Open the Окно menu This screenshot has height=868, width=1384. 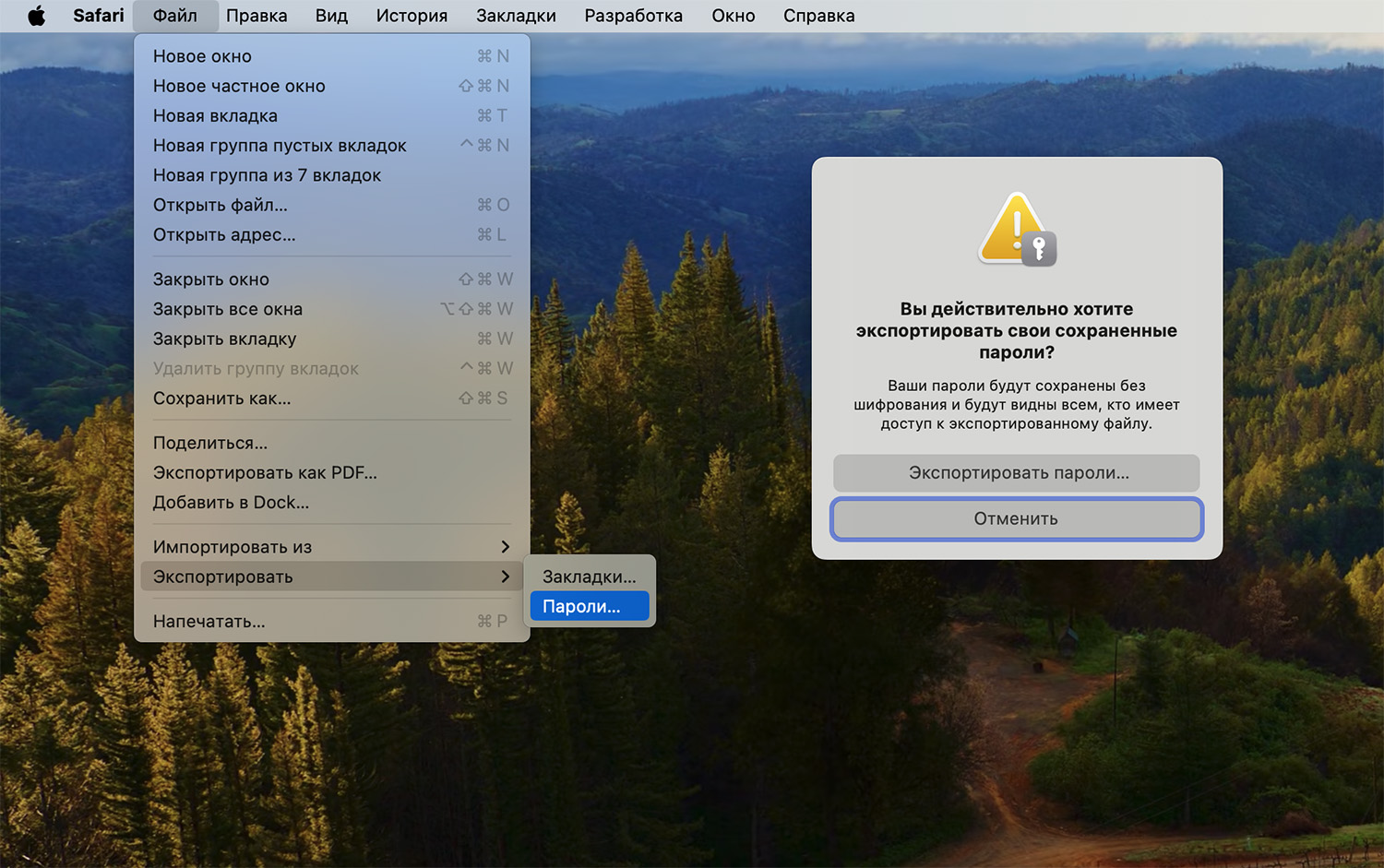(x=734, y=16)
